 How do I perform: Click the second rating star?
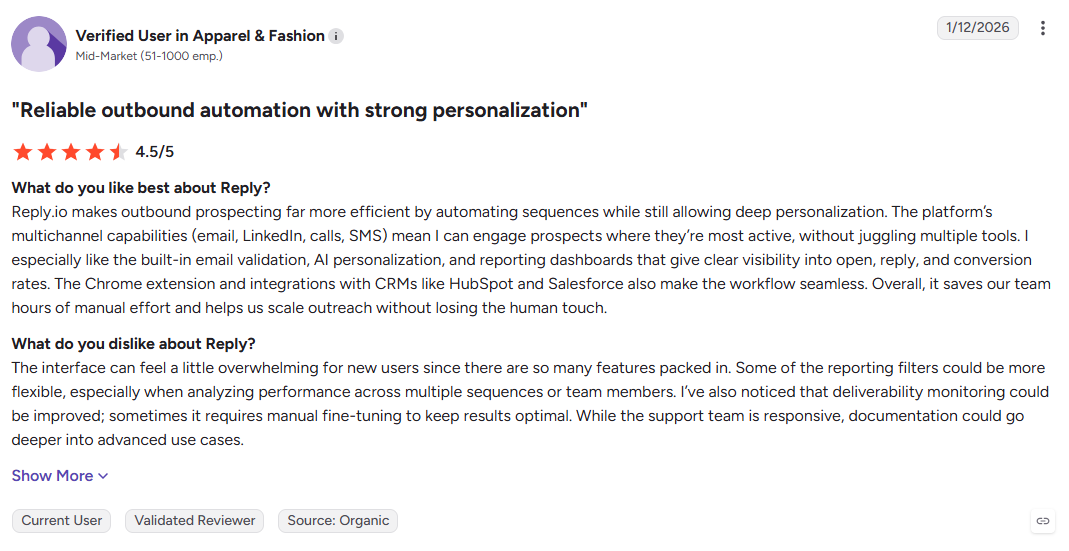coord(47,151)
